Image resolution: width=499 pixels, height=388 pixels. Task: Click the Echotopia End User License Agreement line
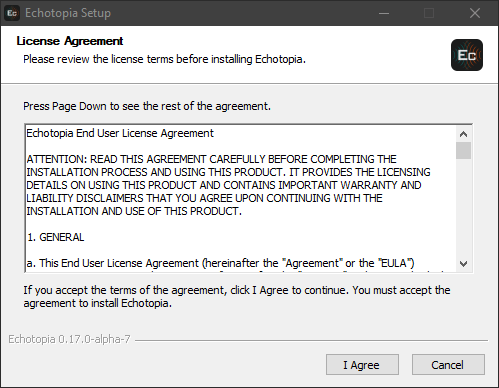[x=120, y=133]
